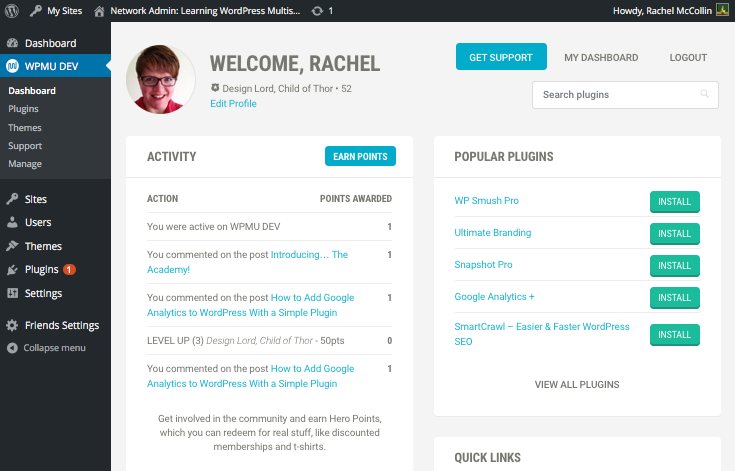Install WP Smush Pro
The image size is (735, 471).
pyautogui.click(x=675, y=202)
